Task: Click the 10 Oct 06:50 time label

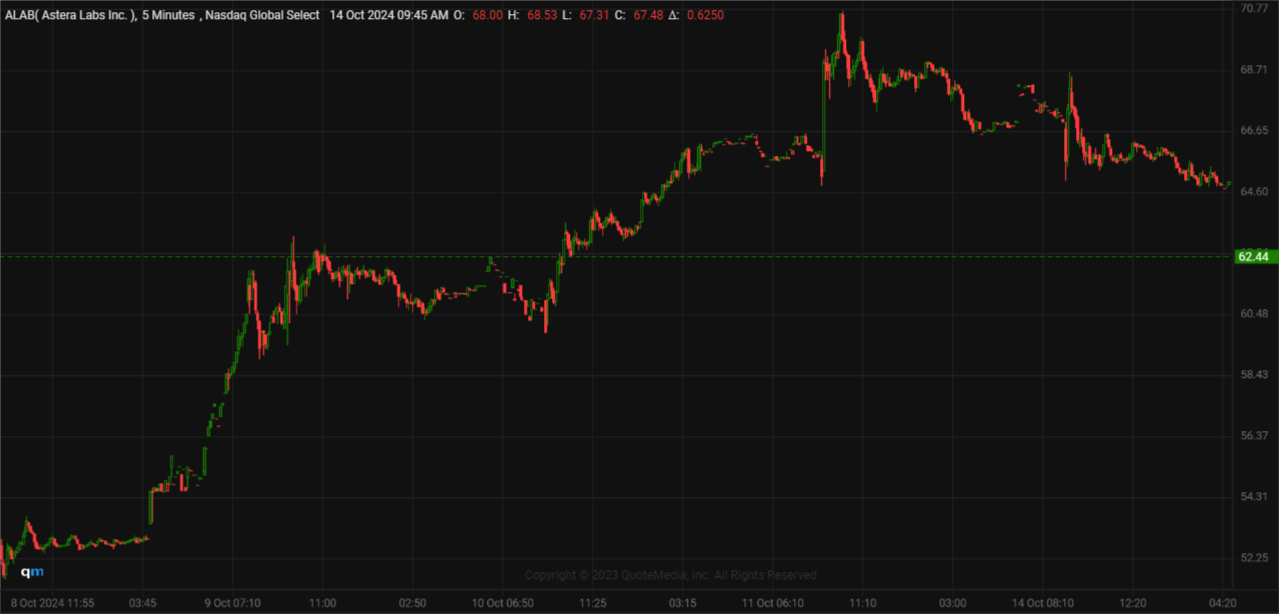Action: (x=502, y=603)
